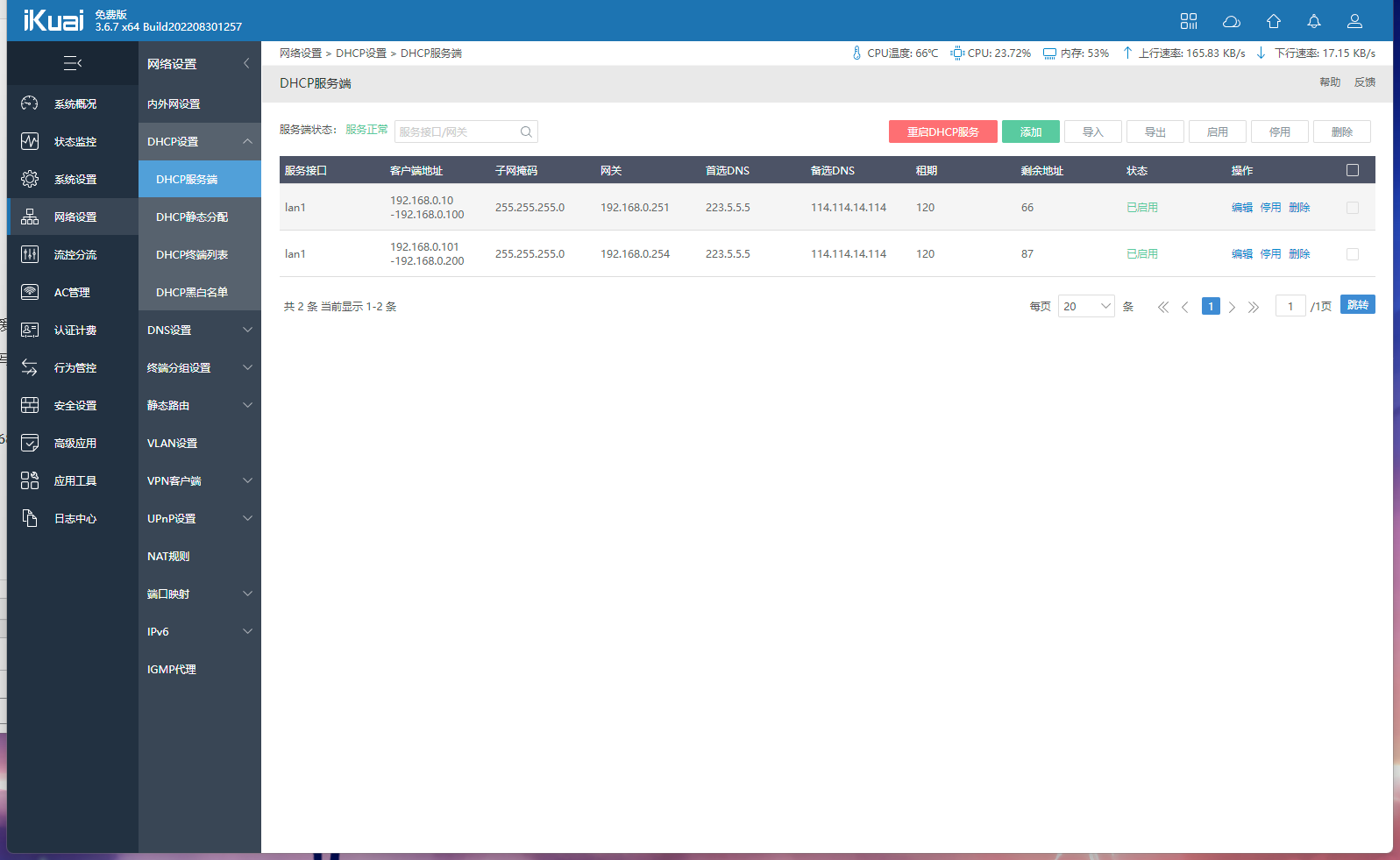Image resolution: width=1400 pixels, height=860 pixels.
Task: Edit the row with gateway 192.168.0.251
Action: tap(1242, 208)
